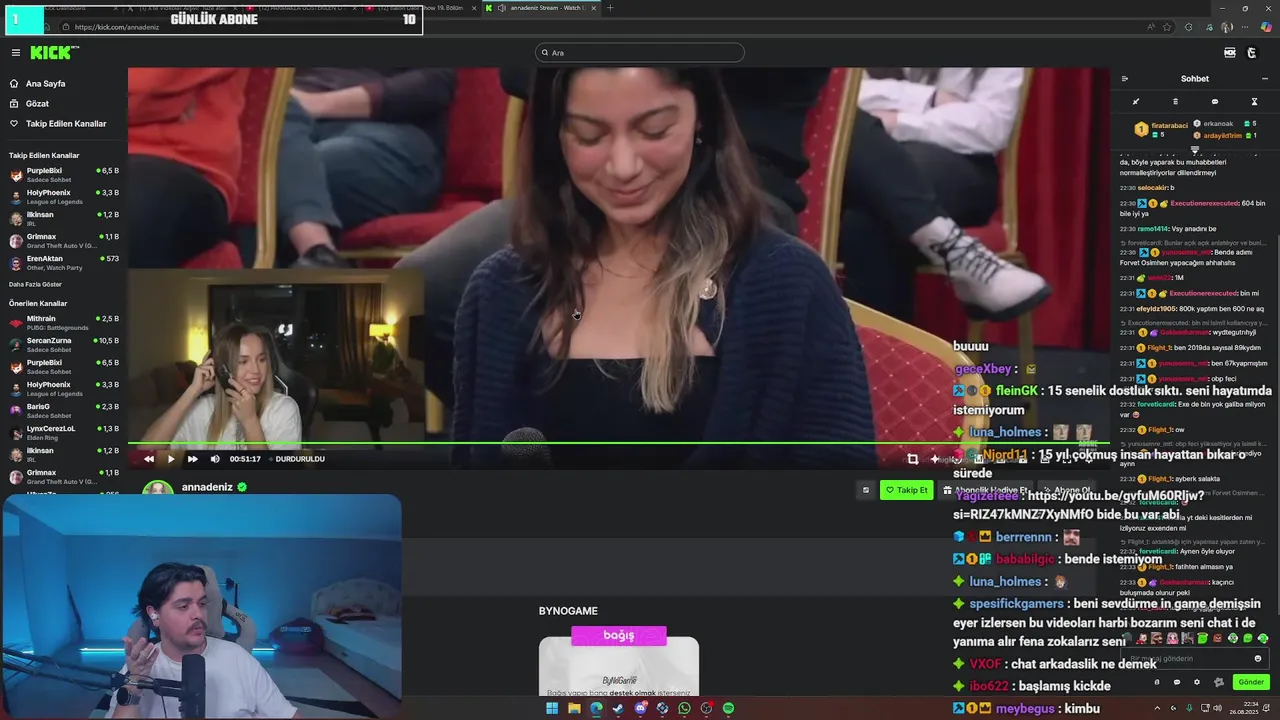
Task: Click the speech bubble icon in chat toolbar
Action: point(1215,102)
